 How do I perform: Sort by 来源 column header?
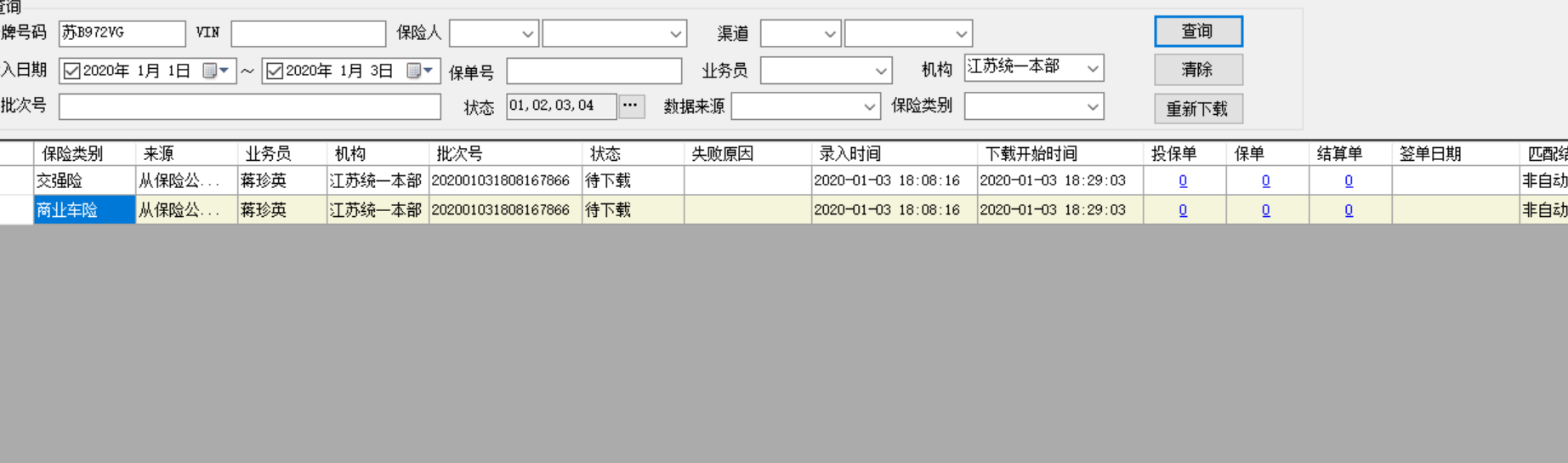tap(186, 153)
